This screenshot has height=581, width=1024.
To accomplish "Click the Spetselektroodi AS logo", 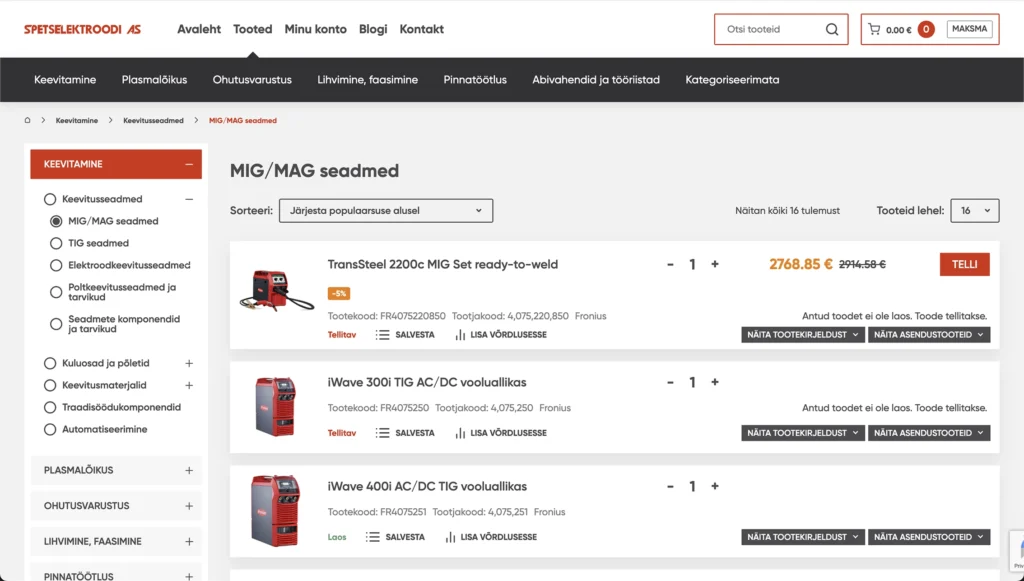I will click(82, 30).
